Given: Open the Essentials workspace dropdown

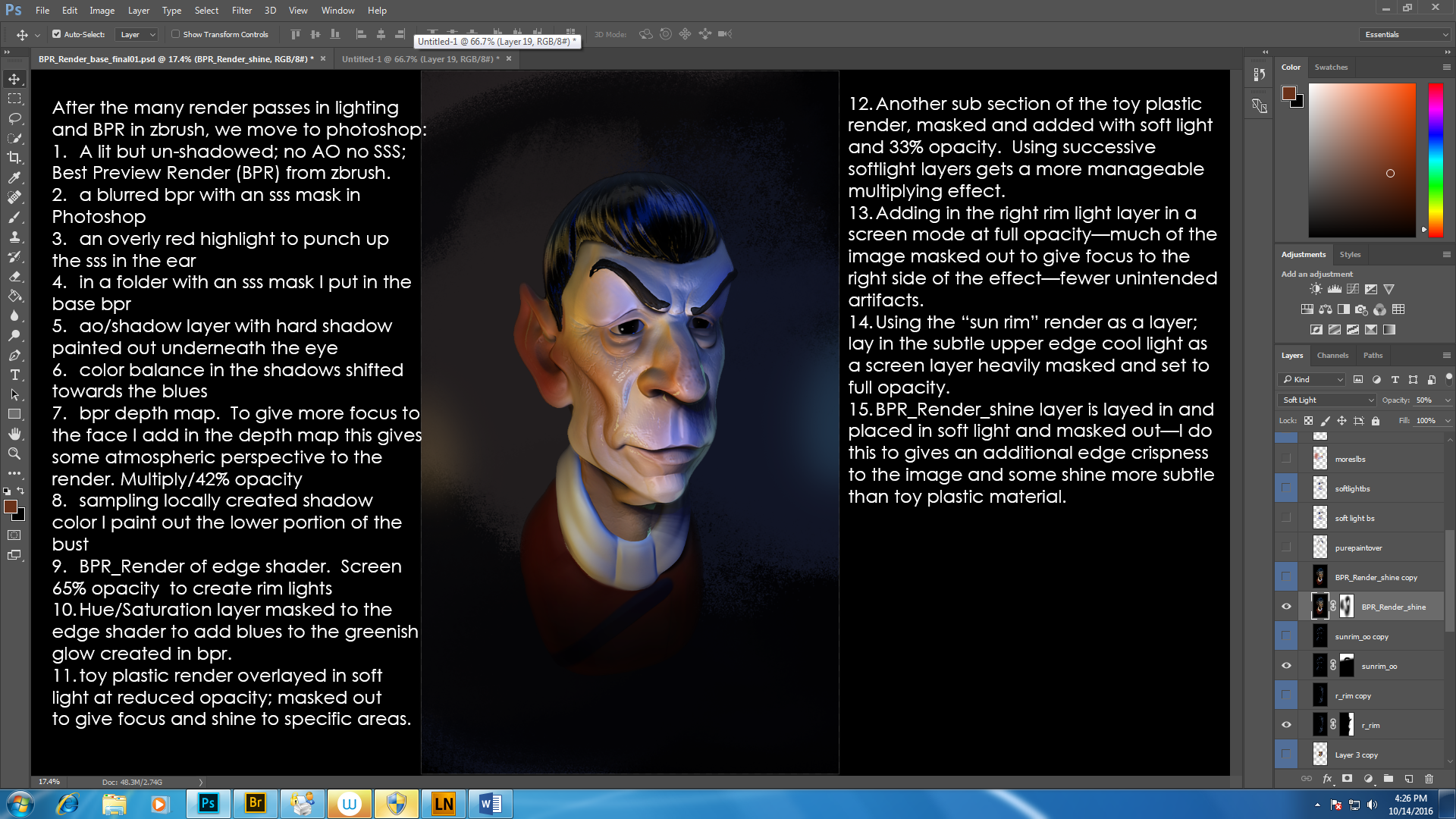Looking at the screenshot, I should [x=1404, y=34].
